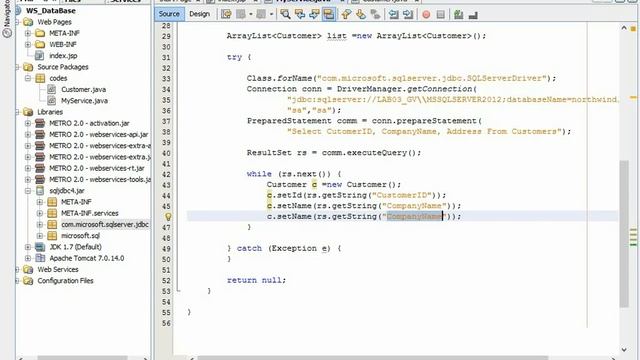Click editor scrollbar up arrow
The height and width of the screenshot is (360, 640).
(624, 28)
